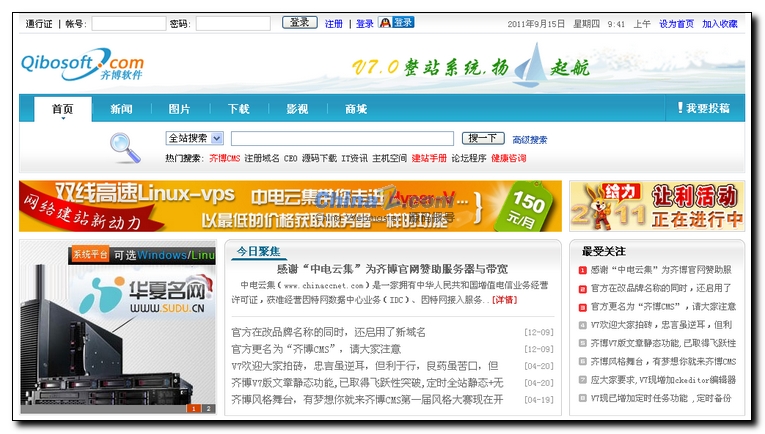Screen dimensions: 765x434
Task: Click the red [详情] link
Action: [x=504, y=300]
